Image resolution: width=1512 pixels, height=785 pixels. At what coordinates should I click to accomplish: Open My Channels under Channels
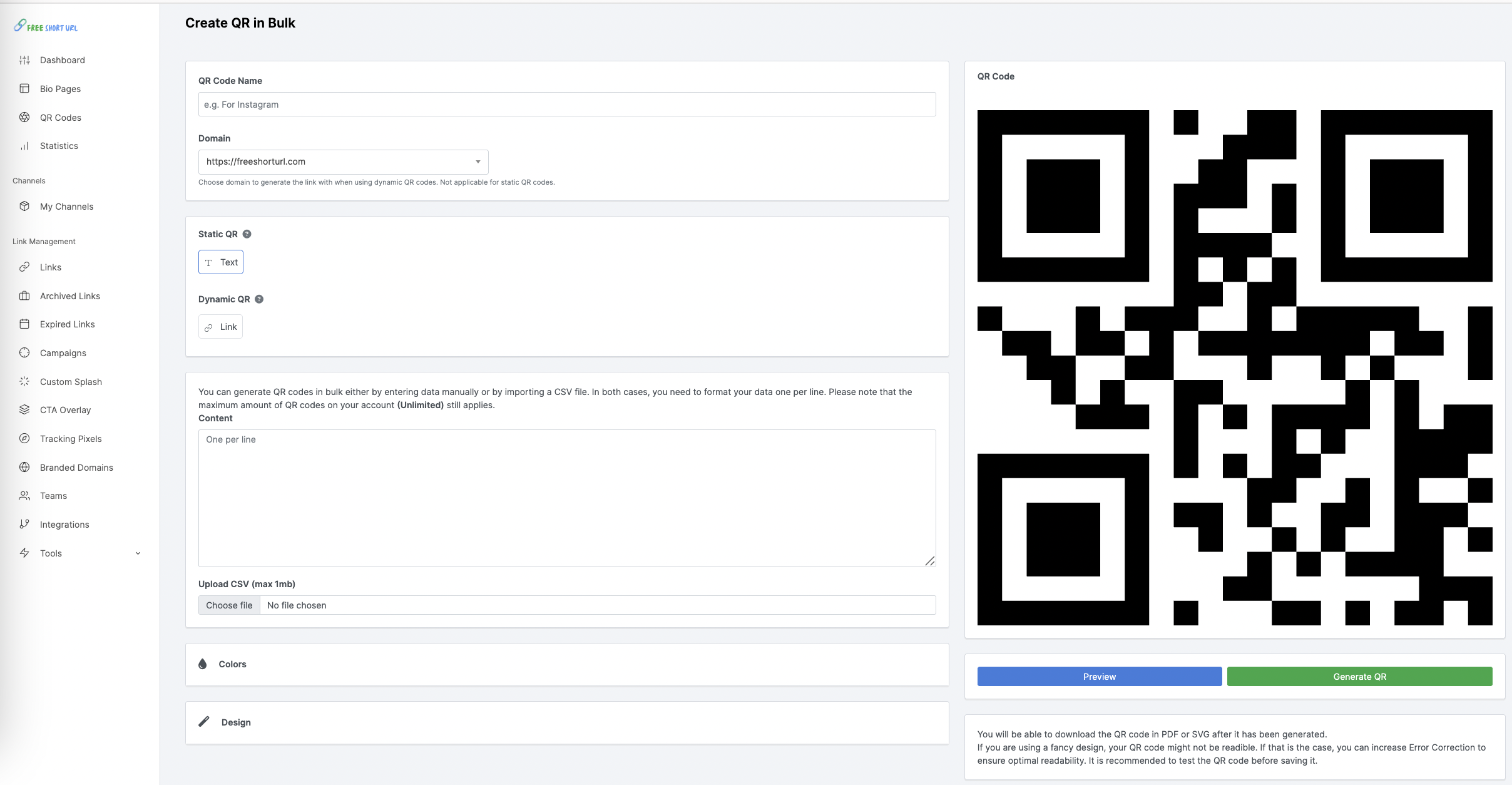click(x=66, y=206)
